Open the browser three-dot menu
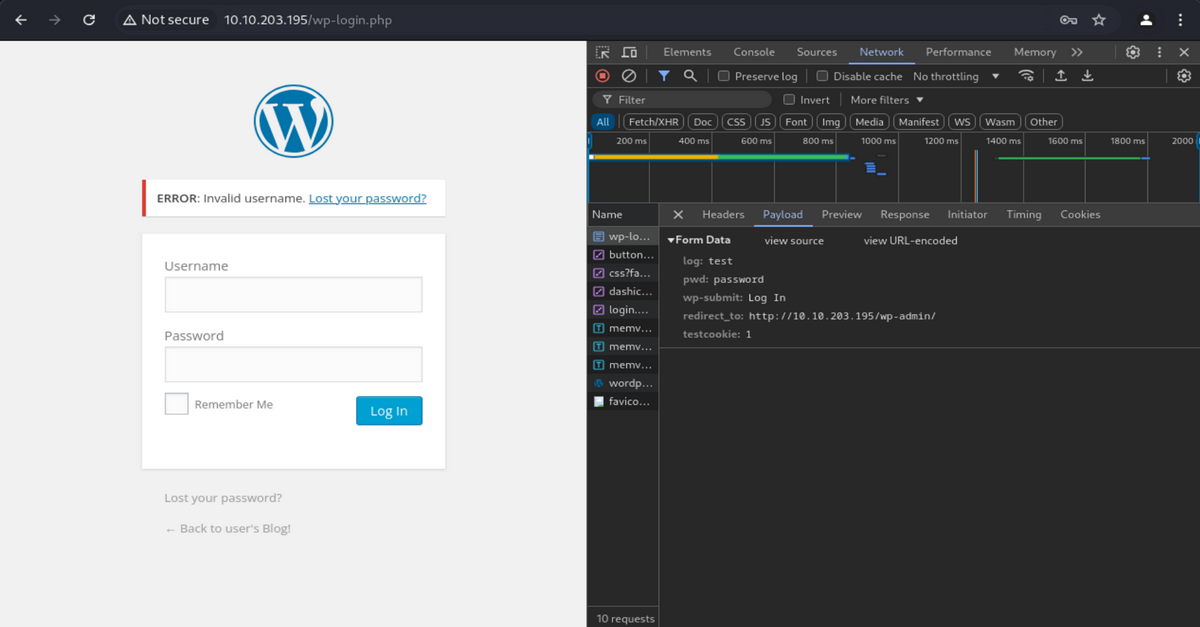Viewport: 1200px width, 627px height. pyautogui.click(x=1180, y=20)
